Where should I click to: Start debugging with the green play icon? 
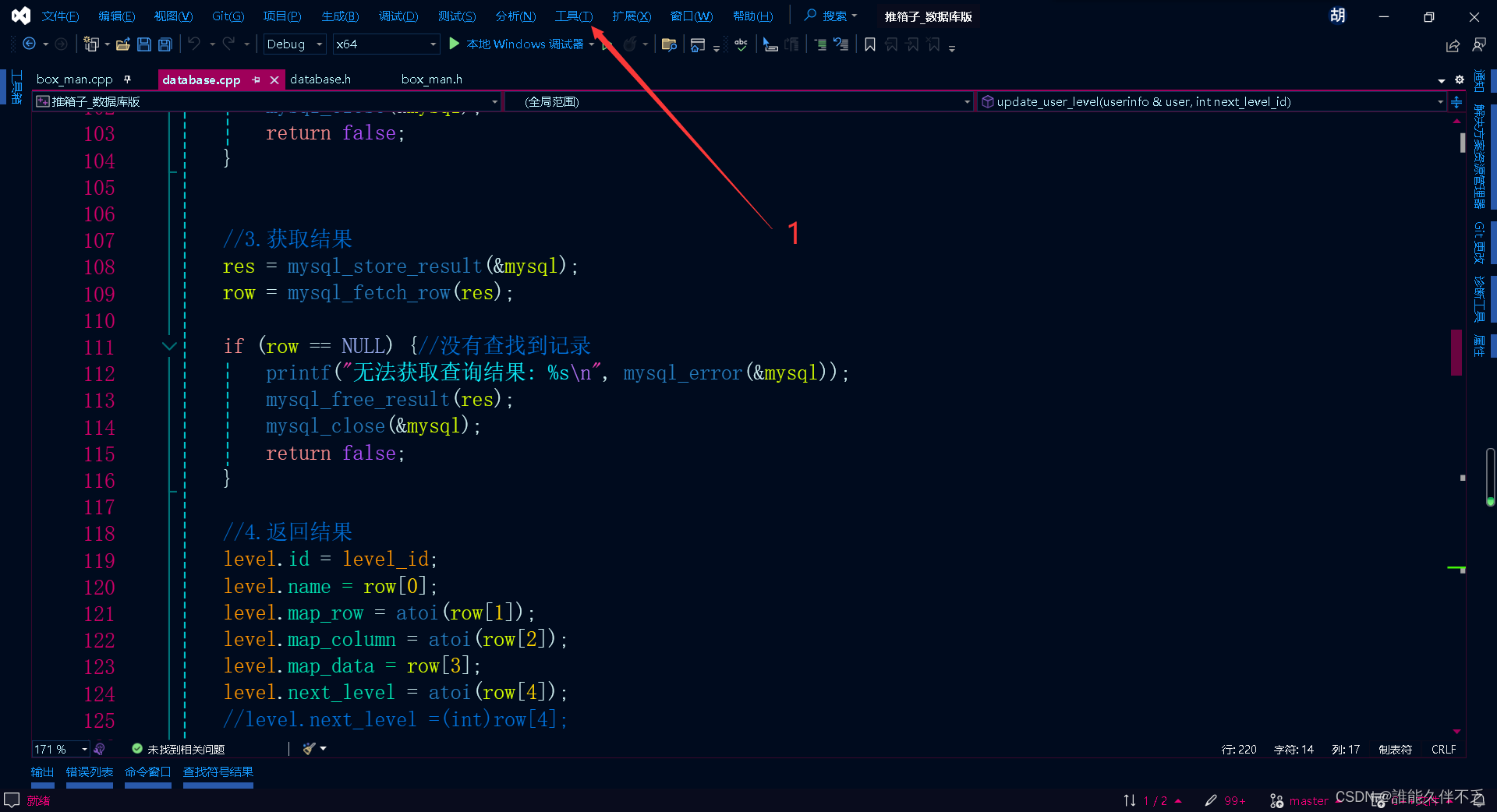point(455,44)
